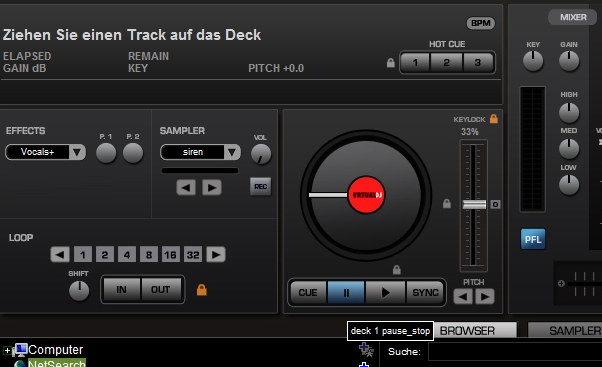
Task: Expand the Computer tree node
Action: tap(7, 350)
